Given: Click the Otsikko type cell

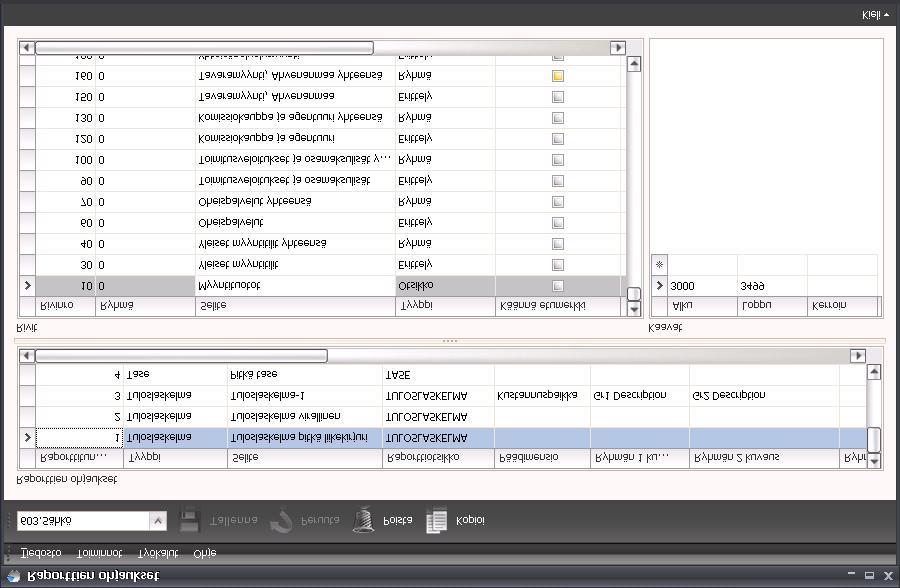Looking at the screenshot, I should [445, 285].
